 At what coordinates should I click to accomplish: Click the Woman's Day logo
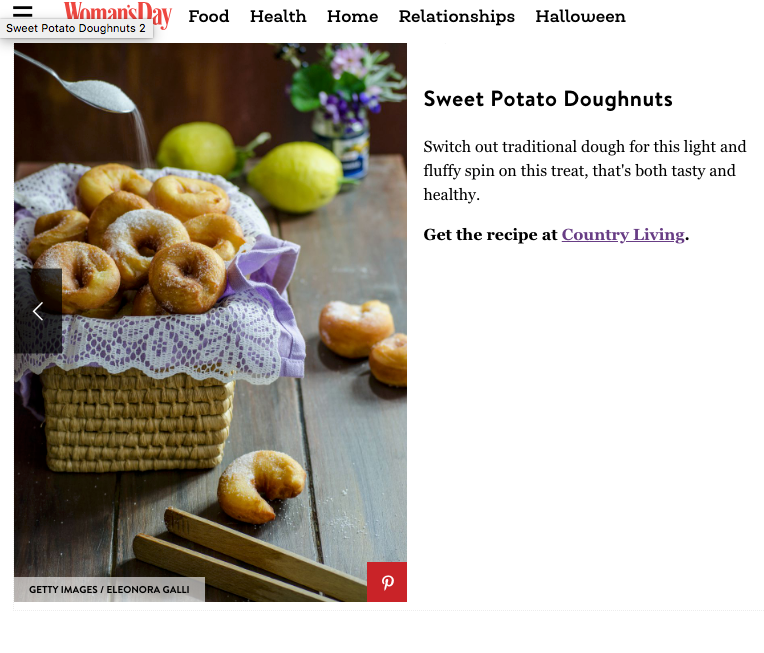click(118, 15)
